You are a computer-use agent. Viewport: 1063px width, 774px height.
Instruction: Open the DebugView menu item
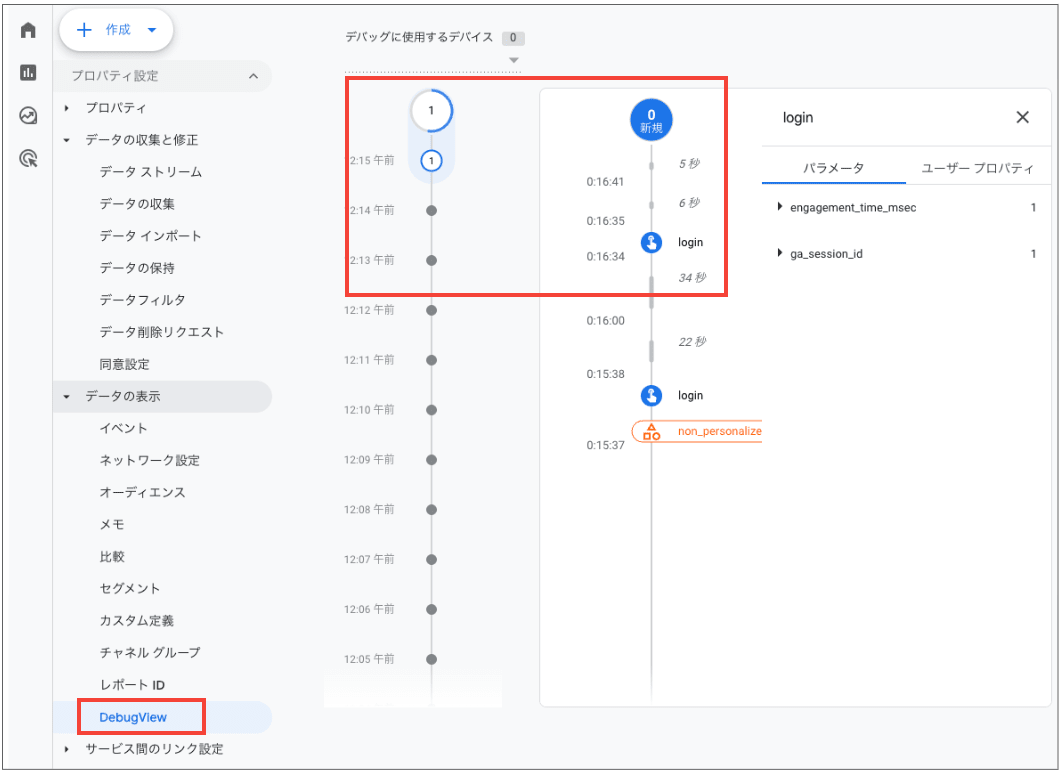[x=133, y=717]
